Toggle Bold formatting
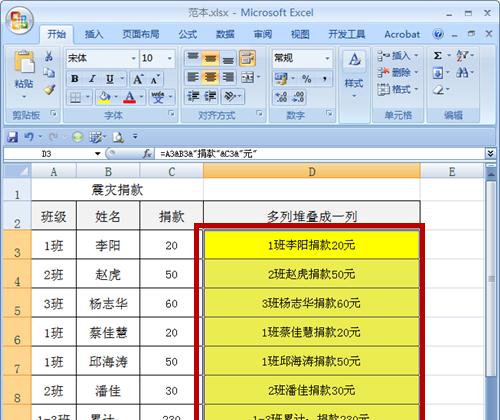The image size is (500, 420). [x=75, y=79]
